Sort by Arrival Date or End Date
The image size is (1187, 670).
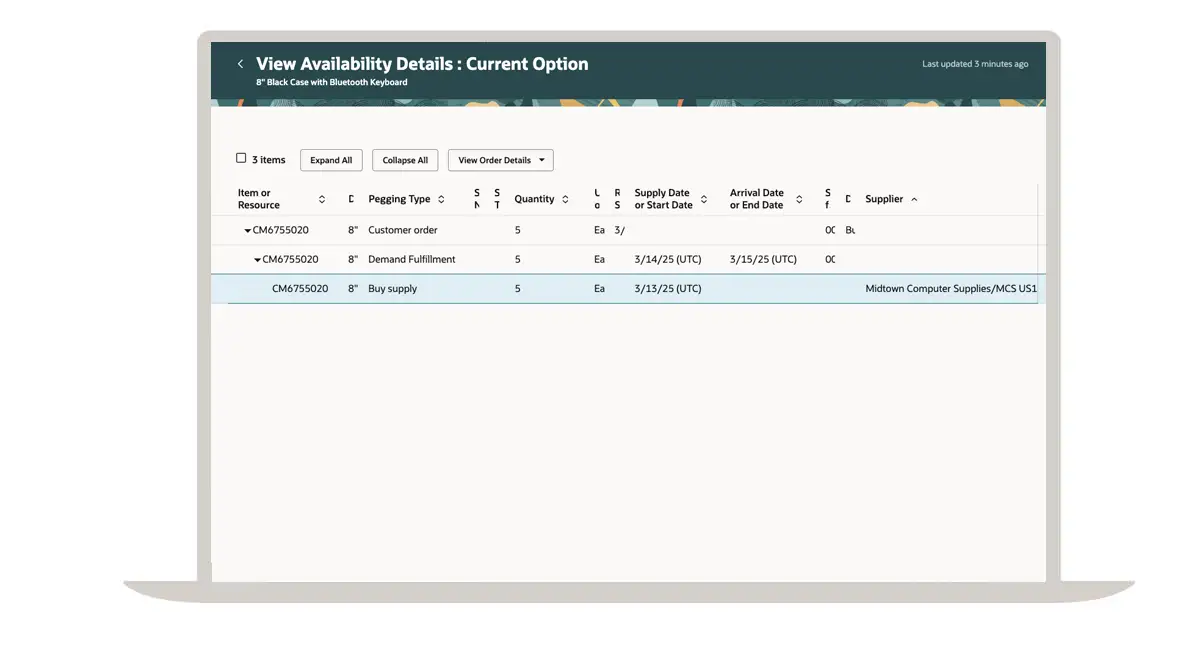[x=799, y=199]
